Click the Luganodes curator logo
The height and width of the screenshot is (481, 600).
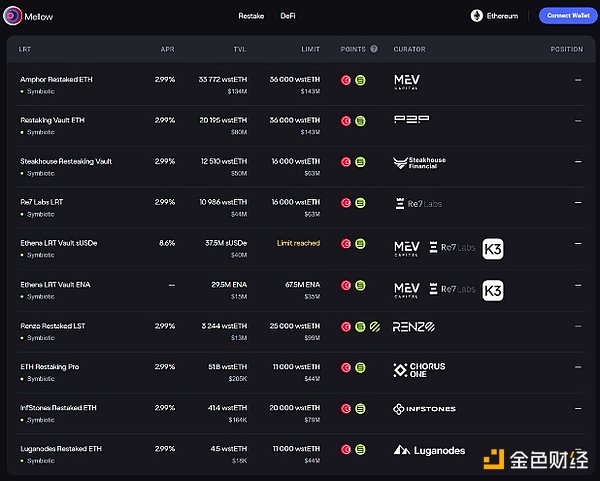429,450
